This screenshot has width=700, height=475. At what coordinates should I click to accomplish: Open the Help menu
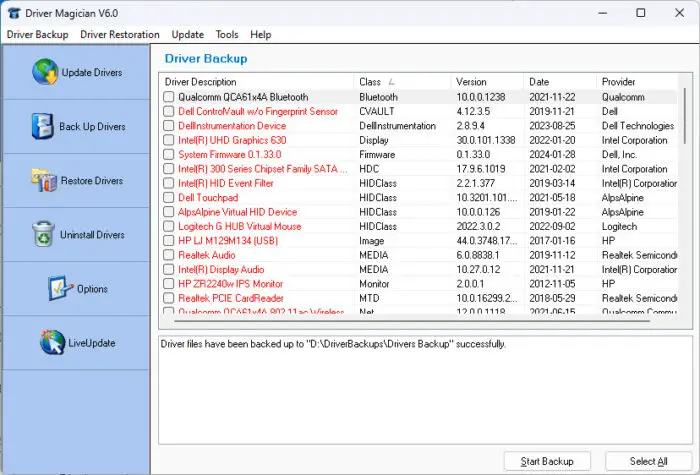pyautogui.click(x=260, y=34)
